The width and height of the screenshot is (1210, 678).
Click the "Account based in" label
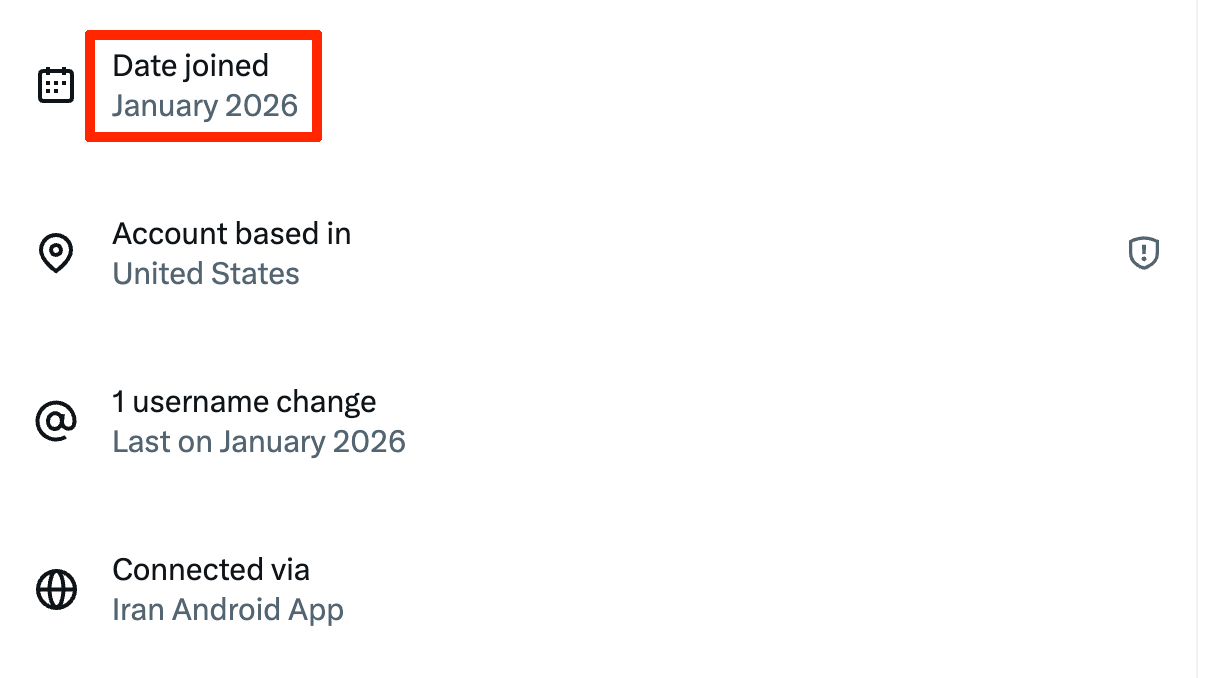pos(231,234)
